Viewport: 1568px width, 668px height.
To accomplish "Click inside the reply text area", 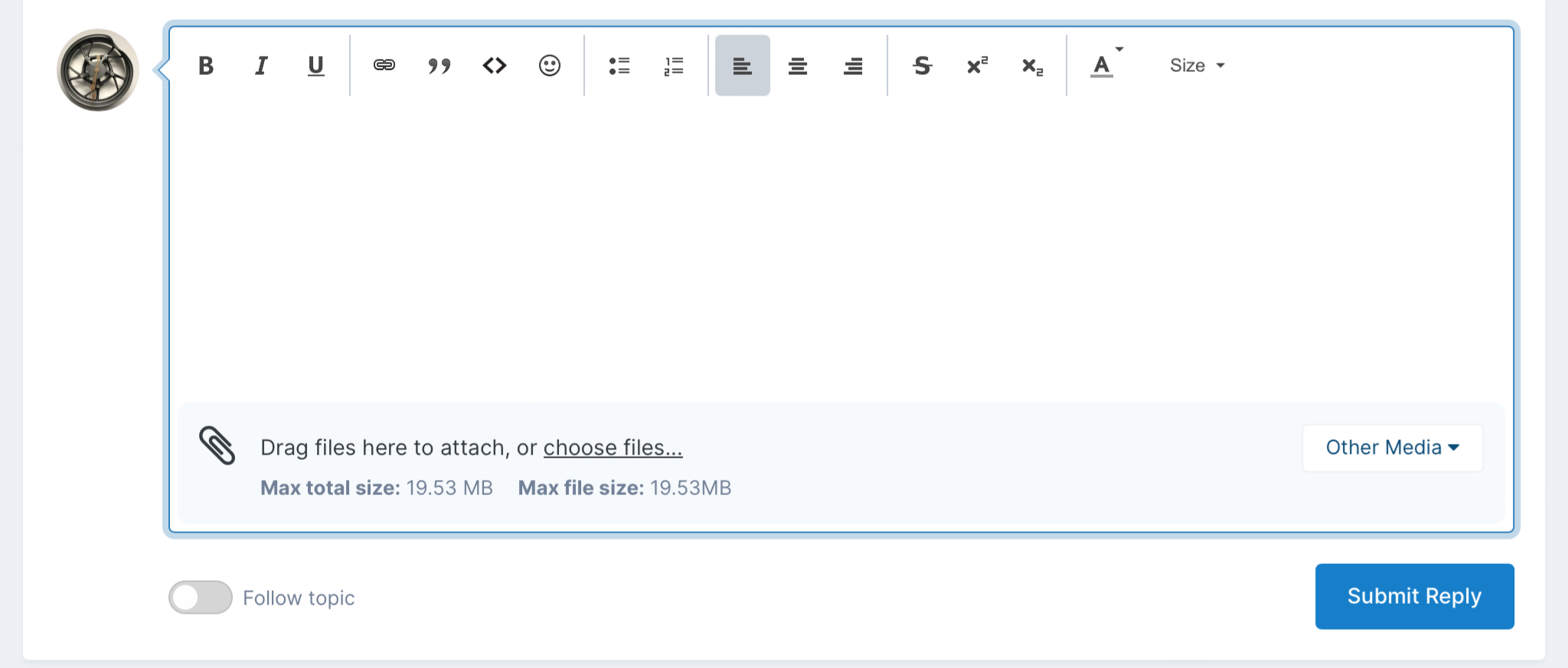I will click(x=841, y=249).
